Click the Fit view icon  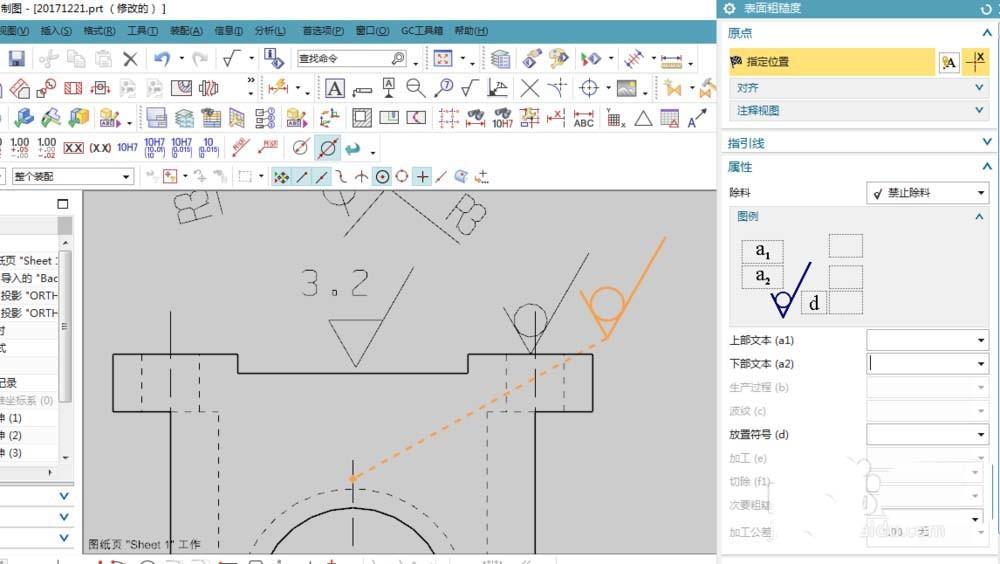[x=443, y=59]
